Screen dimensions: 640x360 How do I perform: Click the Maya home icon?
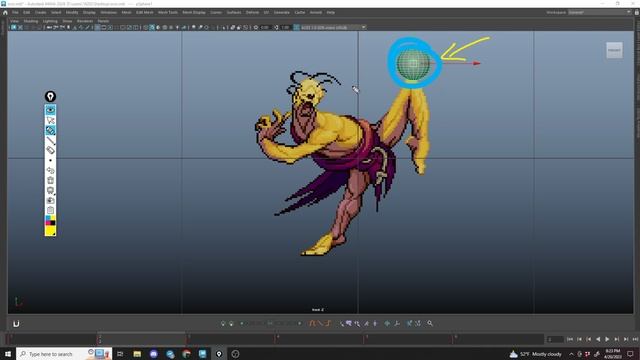click(5, 13)
